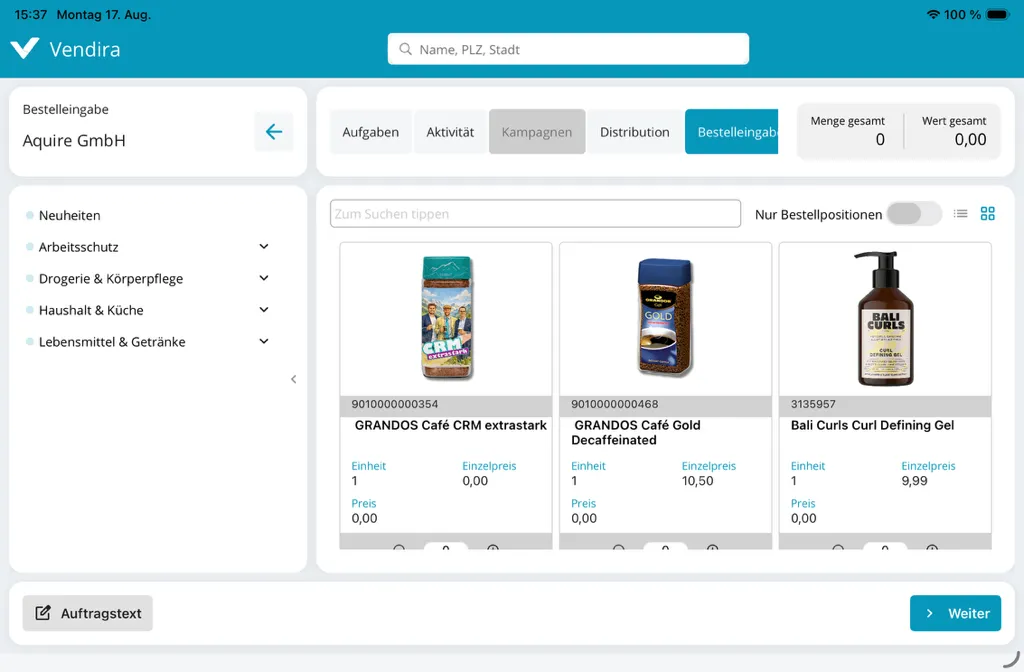Screen dimensions: 1024x672
Task: Collapse the category sidebar with the arrow
Action: point(293,379)
